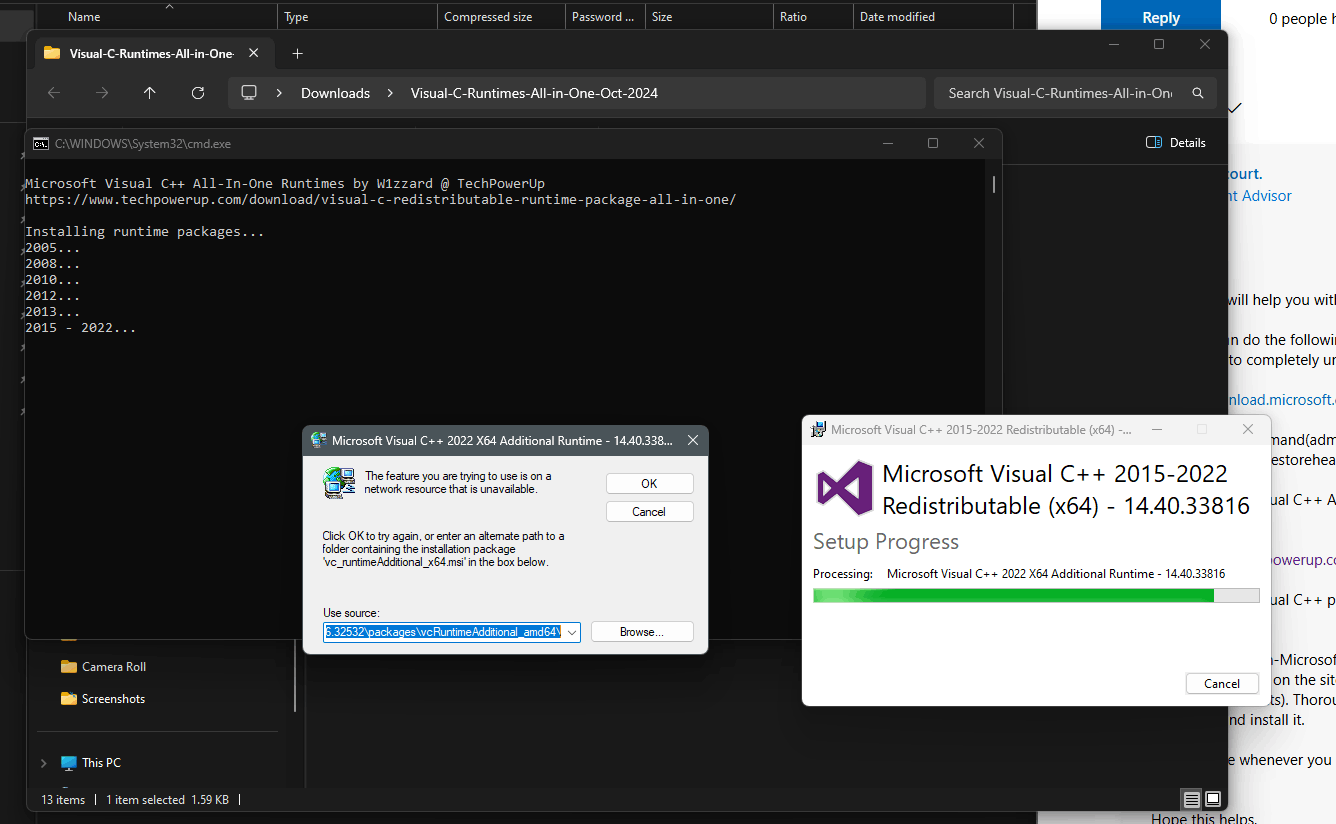The width and height of the screenshot is (1336, 824).
Task: Open Screenshots folder in sidebar
Action: [103, 699]
